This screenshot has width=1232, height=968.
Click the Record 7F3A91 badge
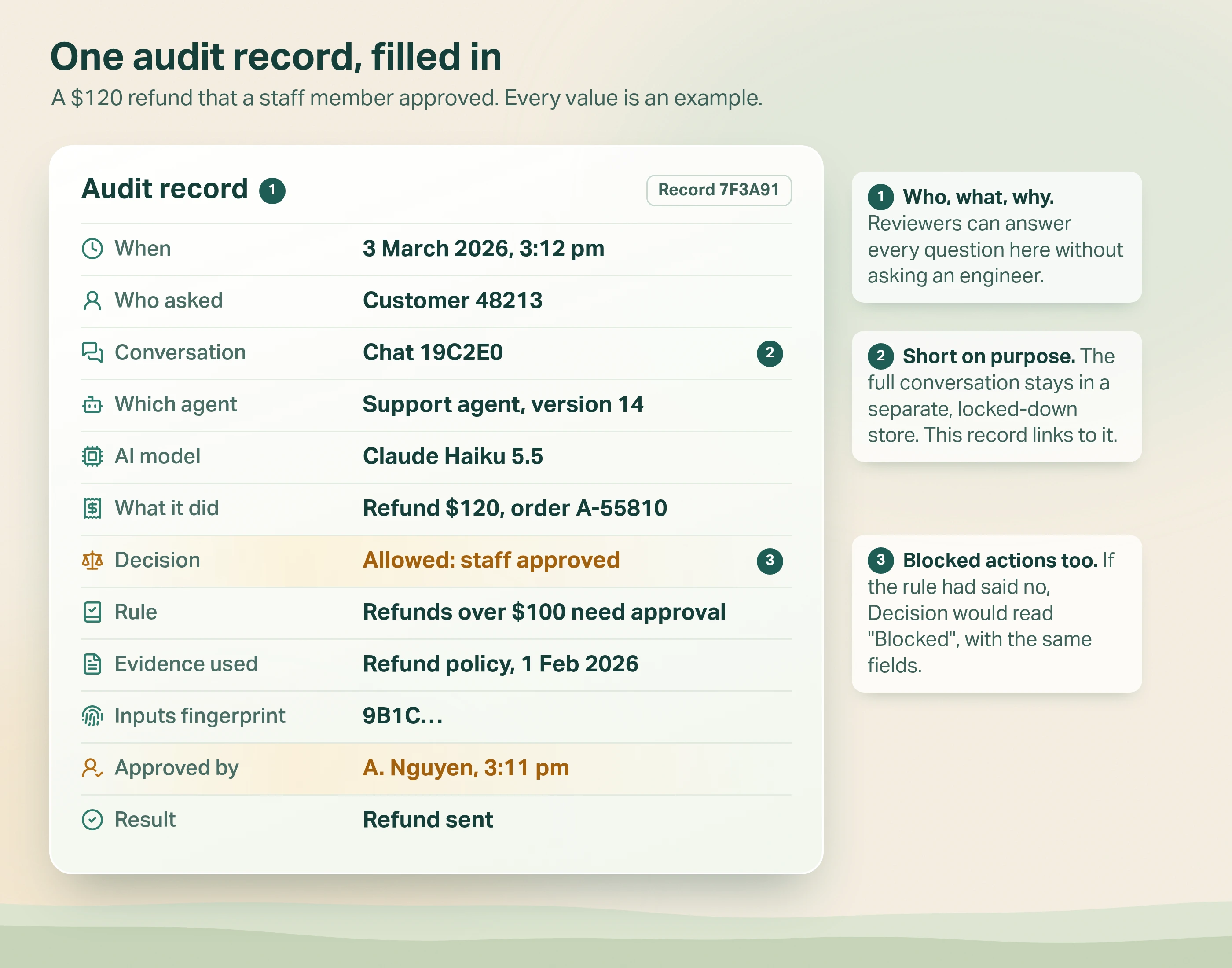click(719, 191)
